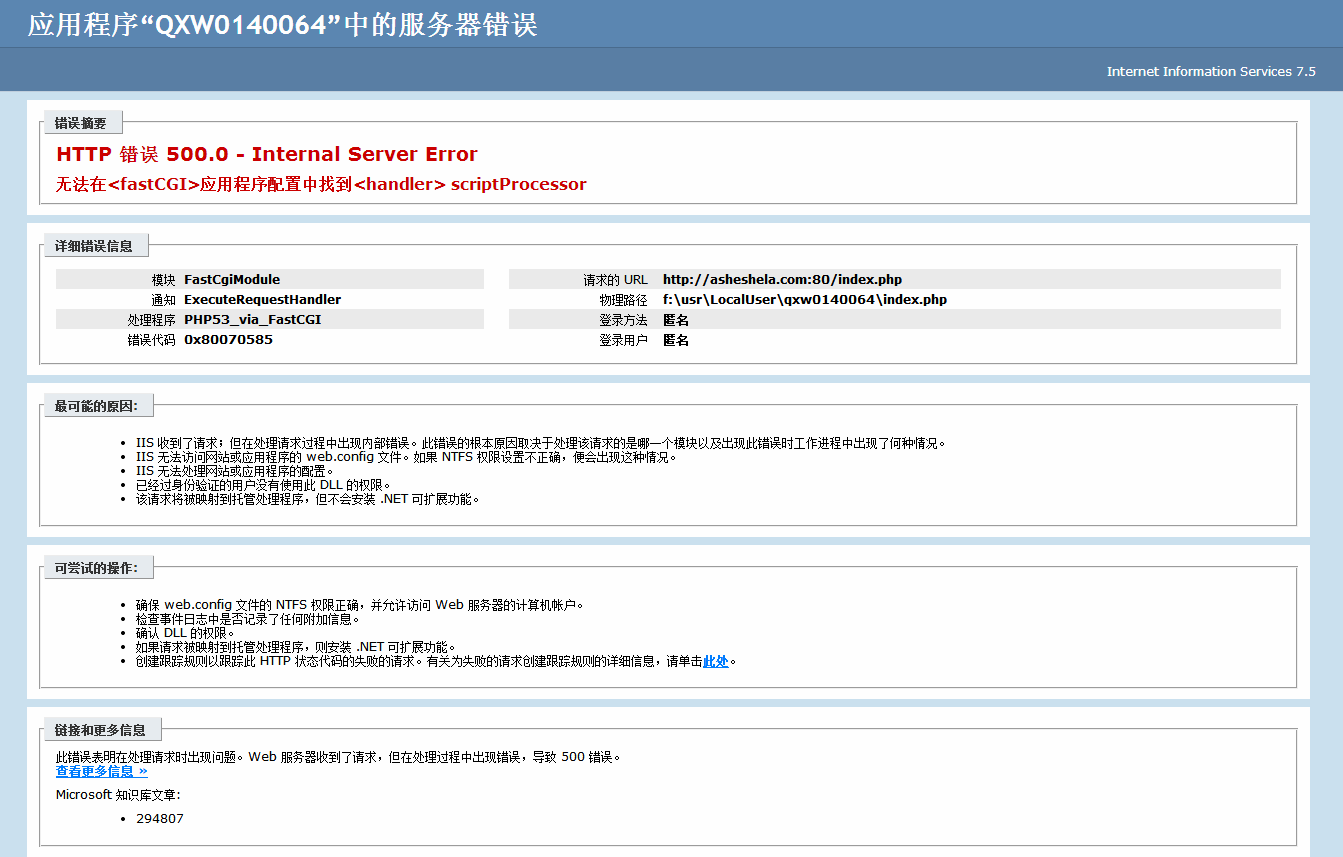Click knowledge base article number 294807

(x=160, y=819)
